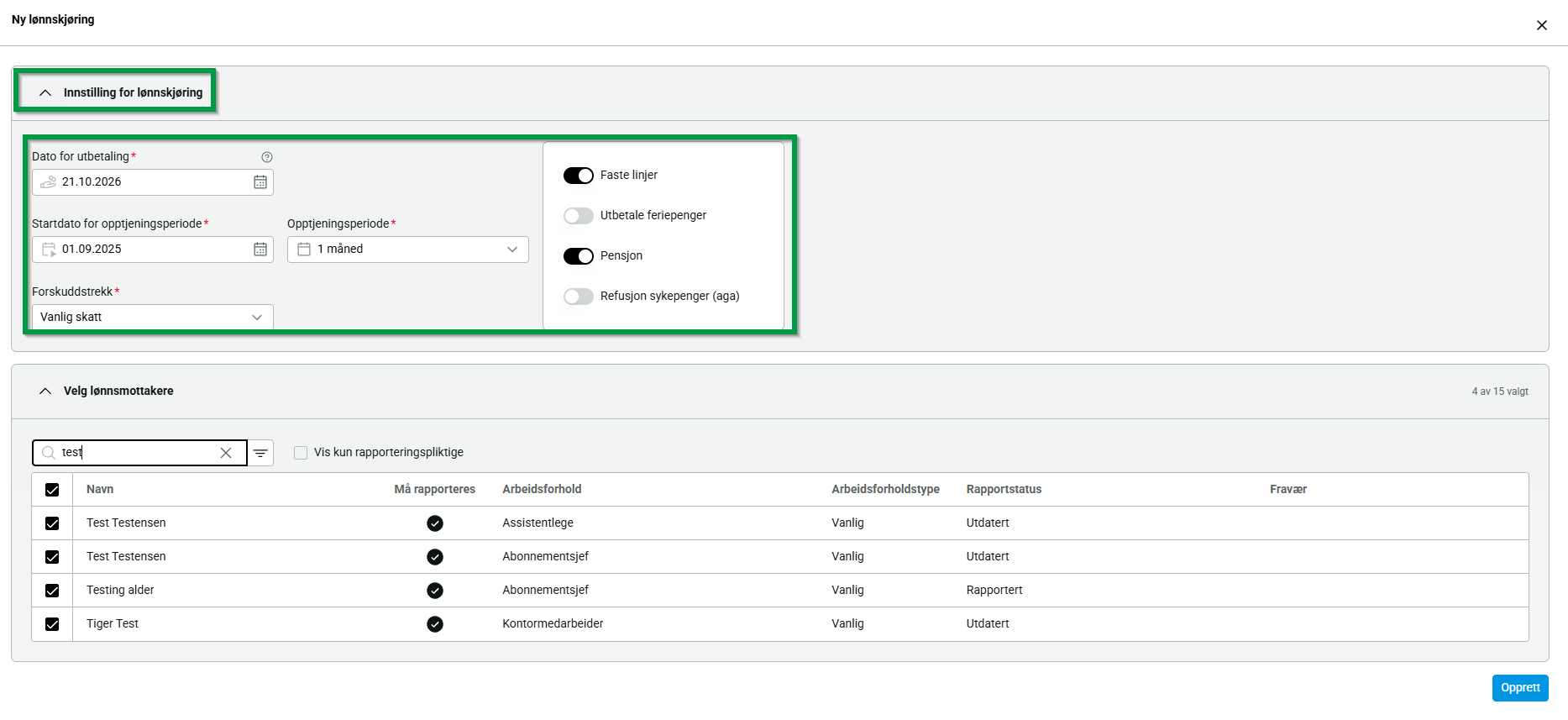Clear the search text with the X icon

pos(226,453)
